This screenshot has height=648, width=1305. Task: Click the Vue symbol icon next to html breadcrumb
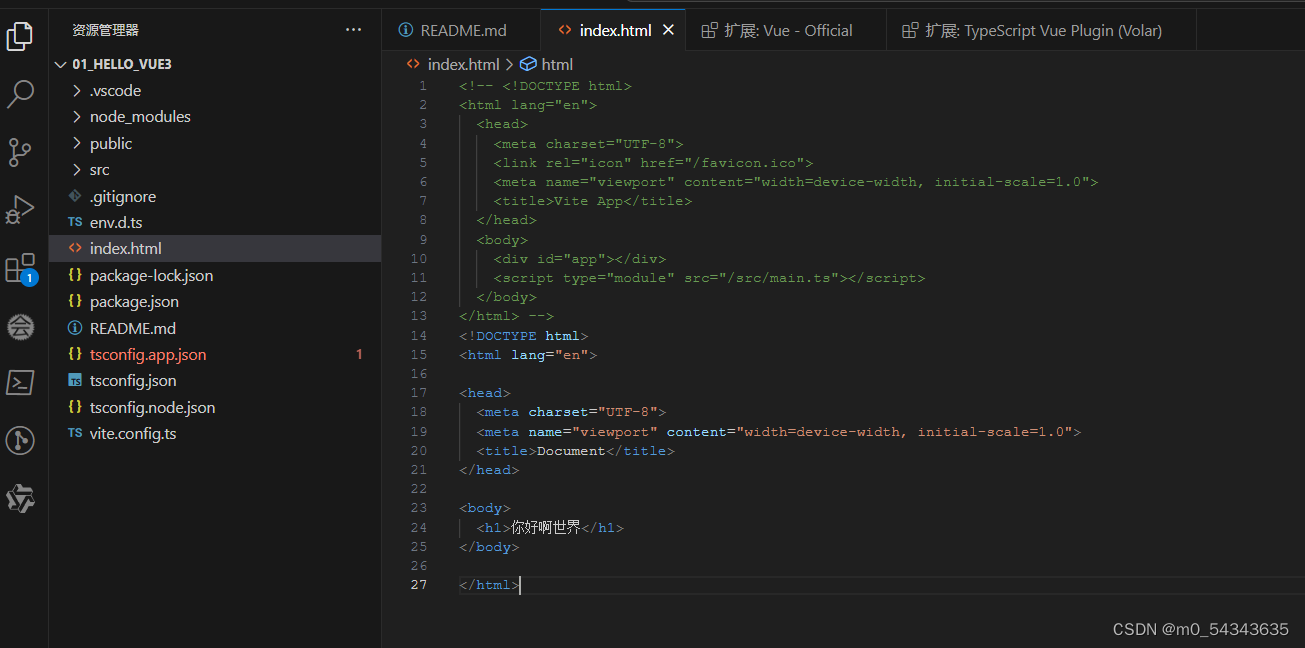(x=528, y=63)
